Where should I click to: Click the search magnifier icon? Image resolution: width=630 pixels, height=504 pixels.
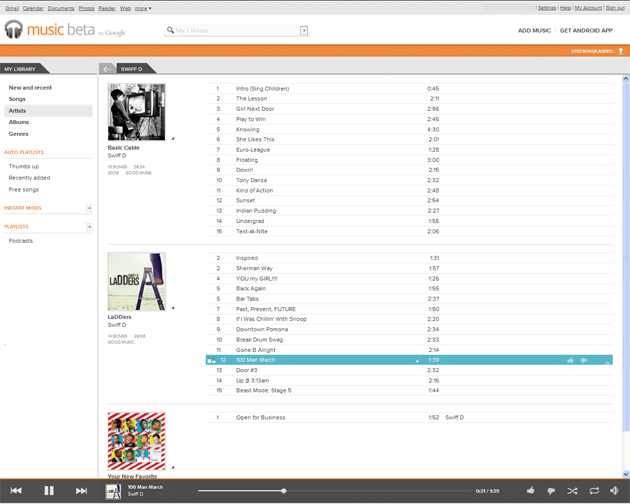point(170,30)
